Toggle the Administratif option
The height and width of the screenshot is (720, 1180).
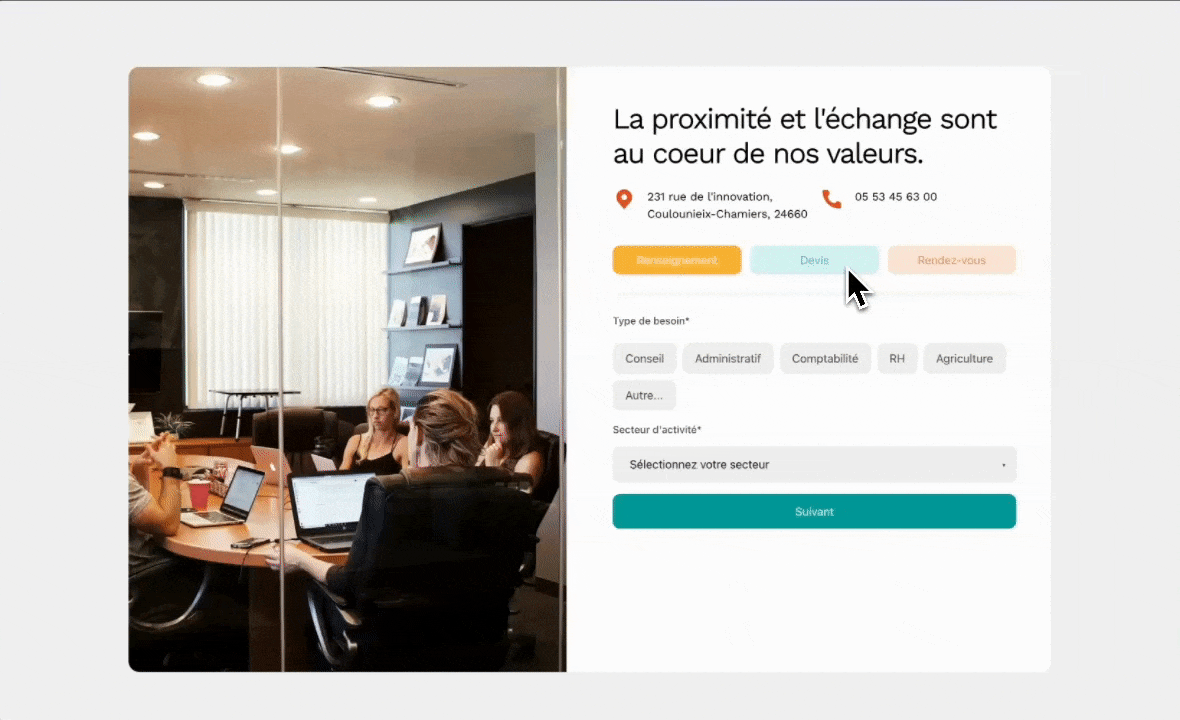(x=728, y=359)
